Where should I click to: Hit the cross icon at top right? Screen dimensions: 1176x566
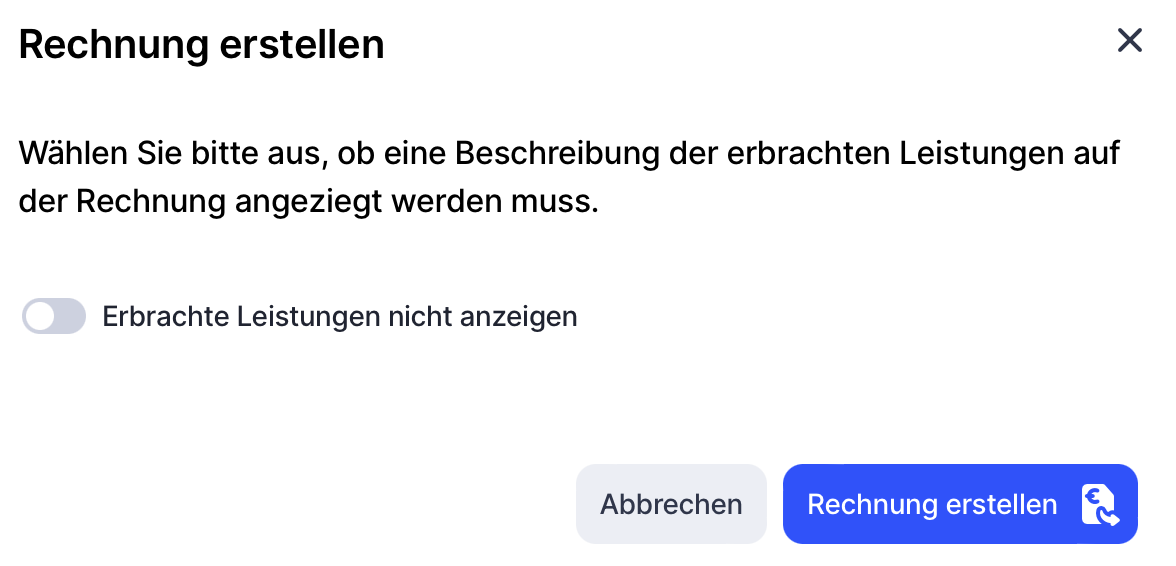1129,41
